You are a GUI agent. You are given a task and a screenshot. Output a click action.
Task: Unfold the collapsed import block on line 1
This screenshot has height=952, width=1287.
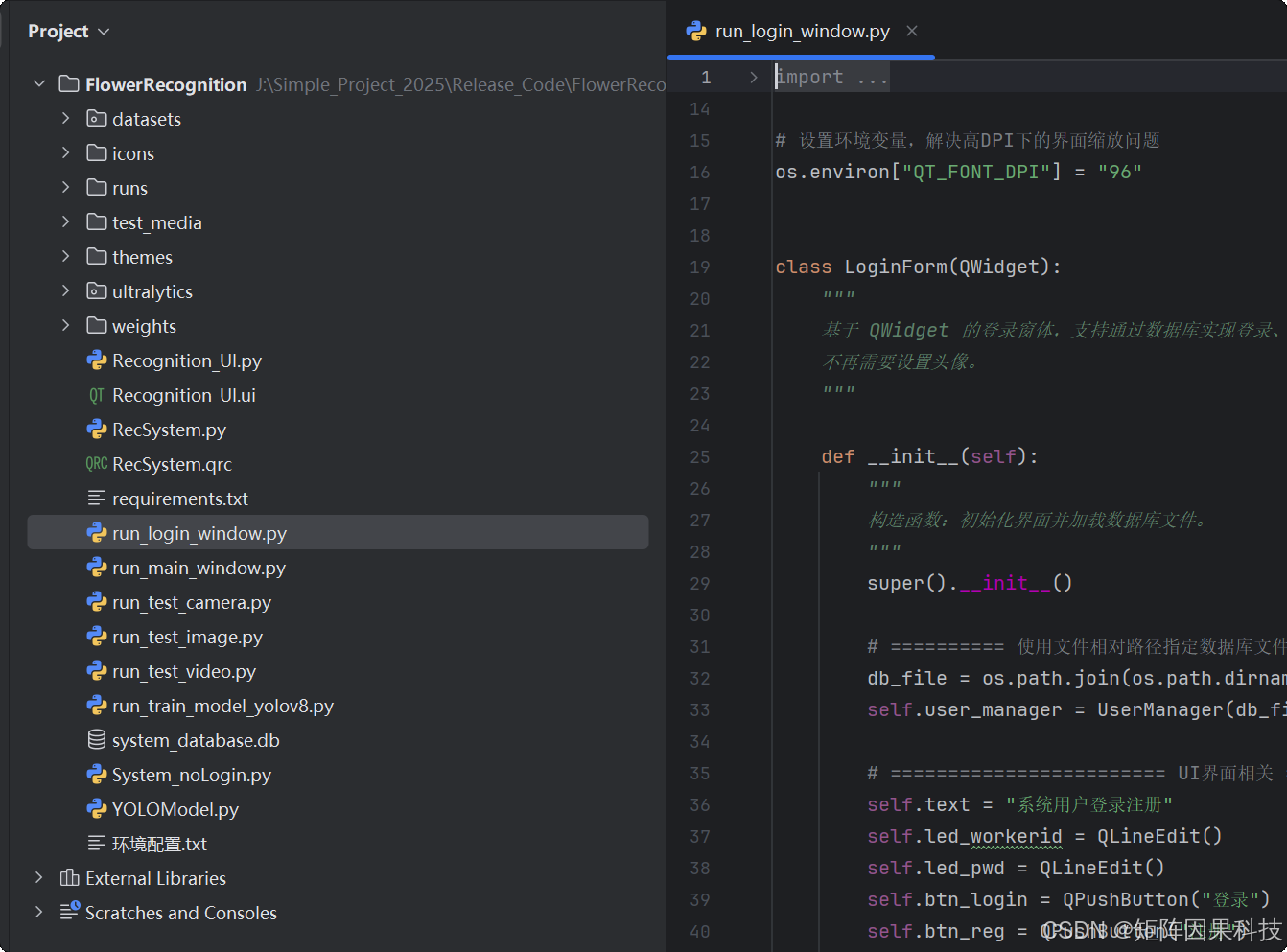(x=754, y=77)
